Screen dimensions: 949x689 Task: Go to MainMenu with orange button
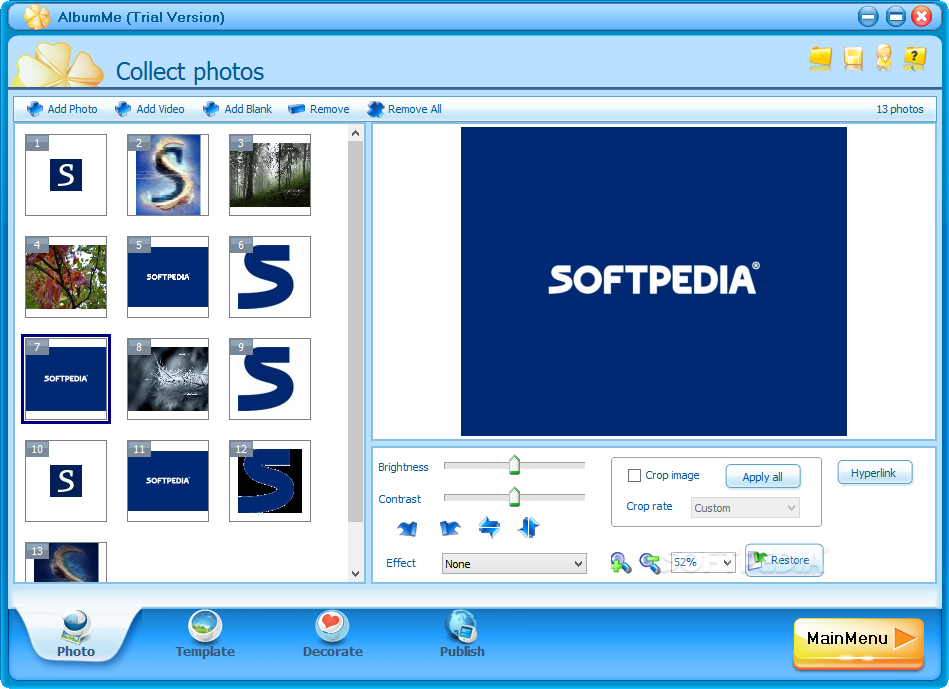(x=858, y=643)
